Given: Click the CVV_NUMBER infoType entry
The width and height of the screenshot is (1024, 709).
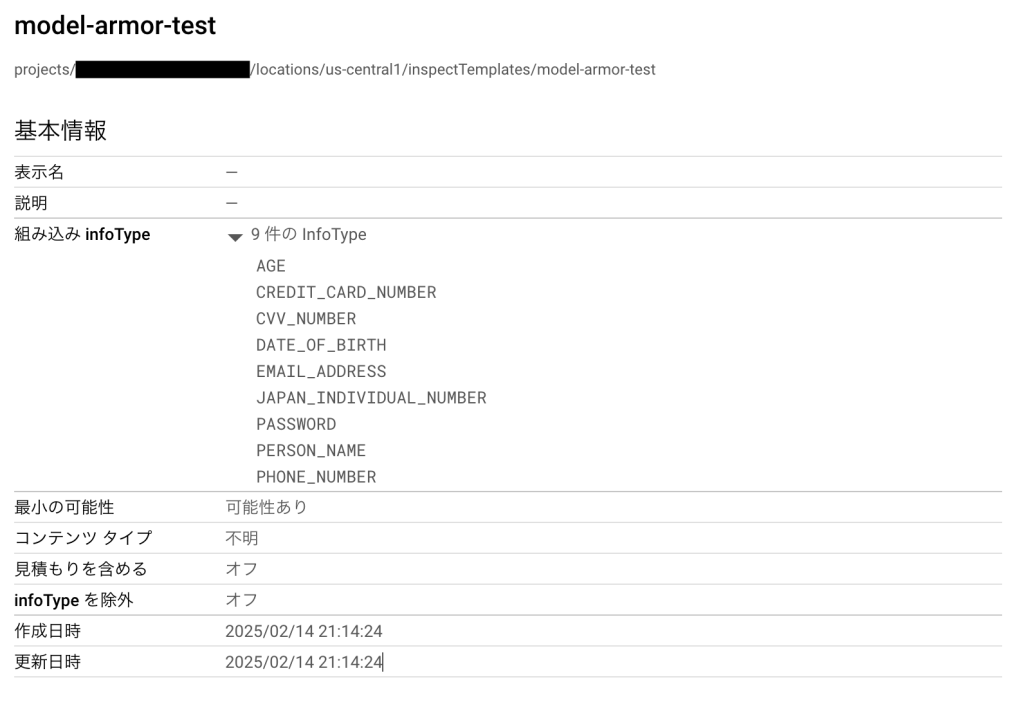Looking at the screenshot, I should (306, 319).
